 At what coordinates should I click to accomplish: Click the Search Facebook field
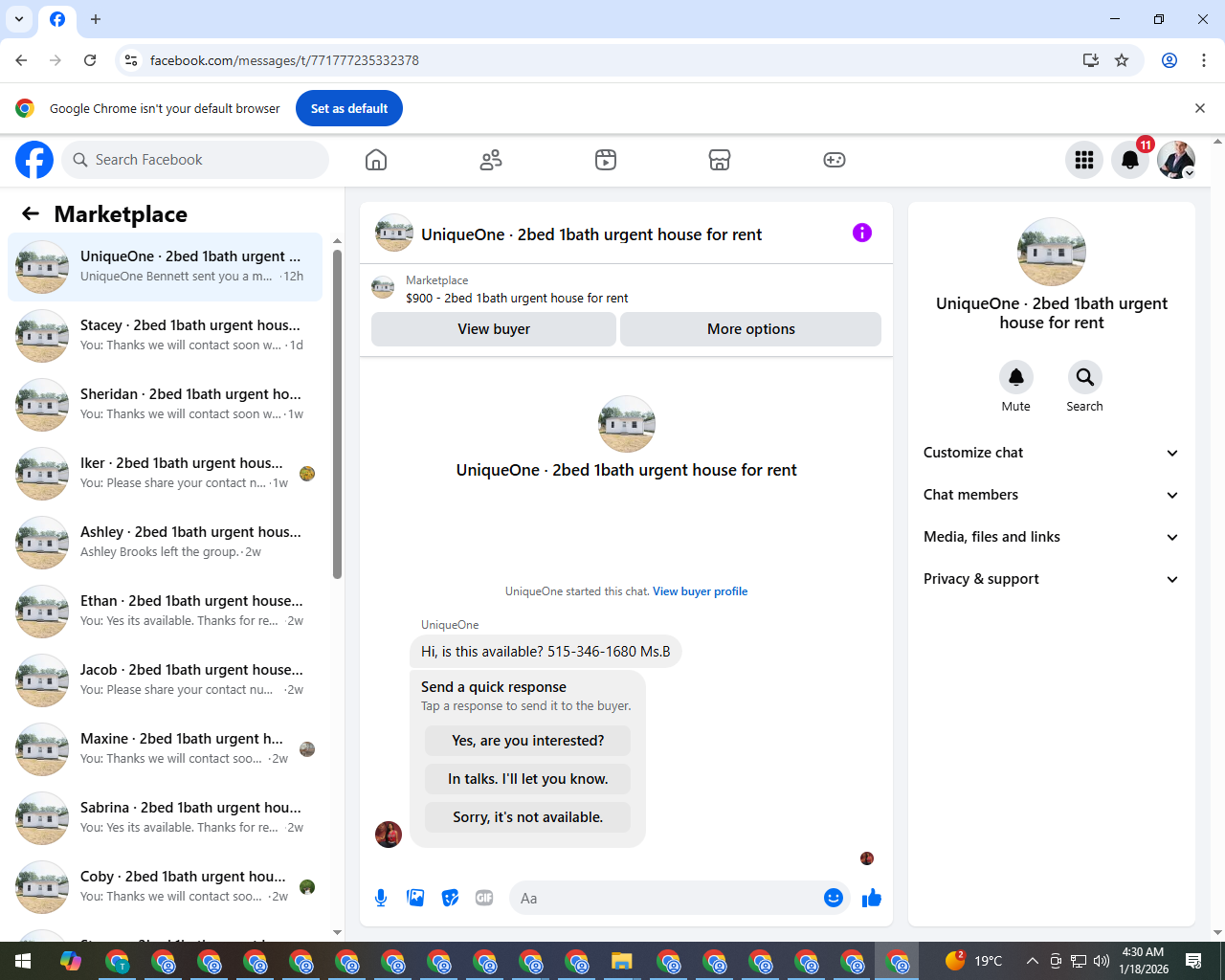coord(196,160)
